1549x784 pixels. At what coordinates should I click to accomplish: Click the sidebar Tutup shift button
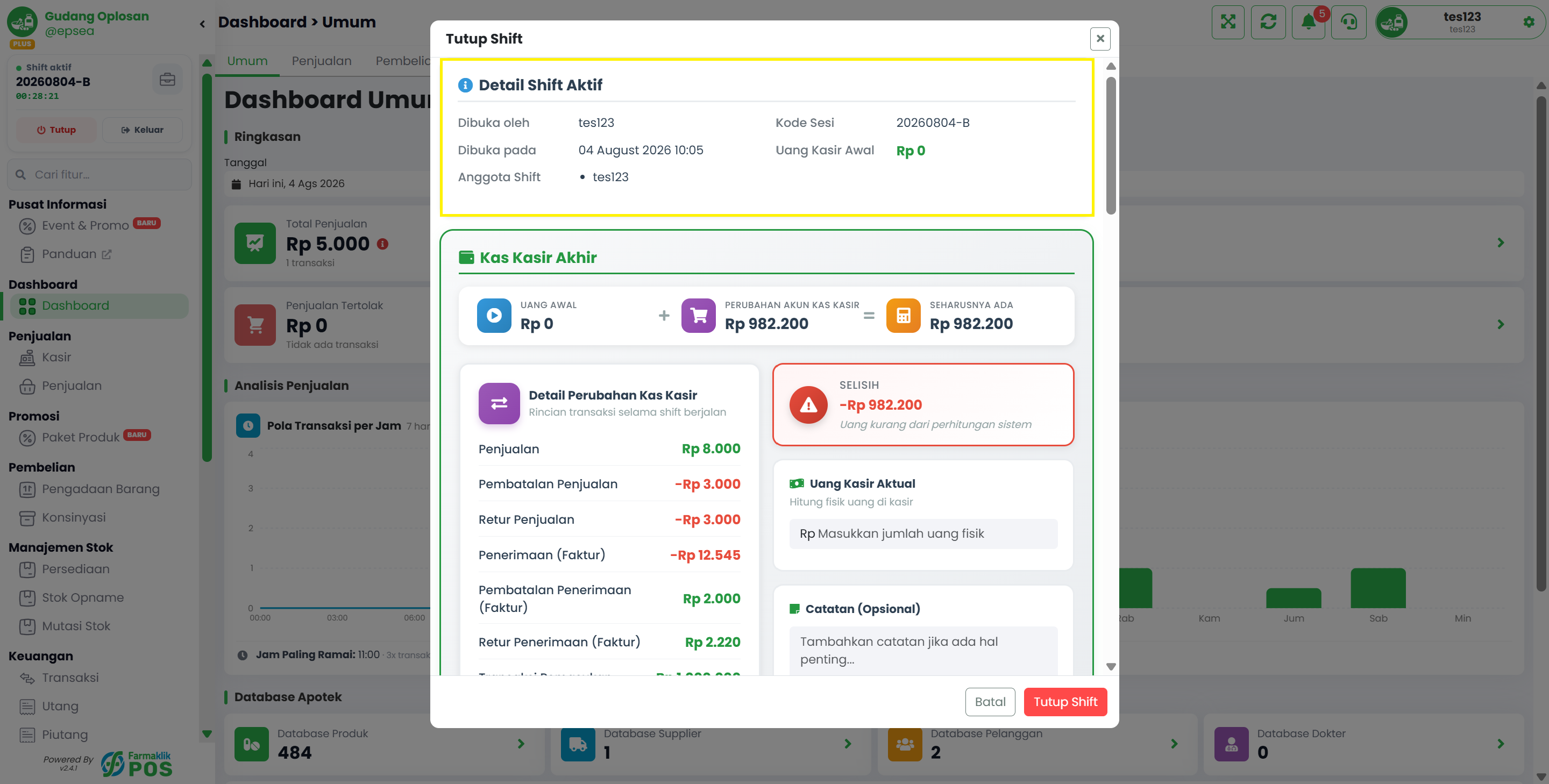pos(56,130)
